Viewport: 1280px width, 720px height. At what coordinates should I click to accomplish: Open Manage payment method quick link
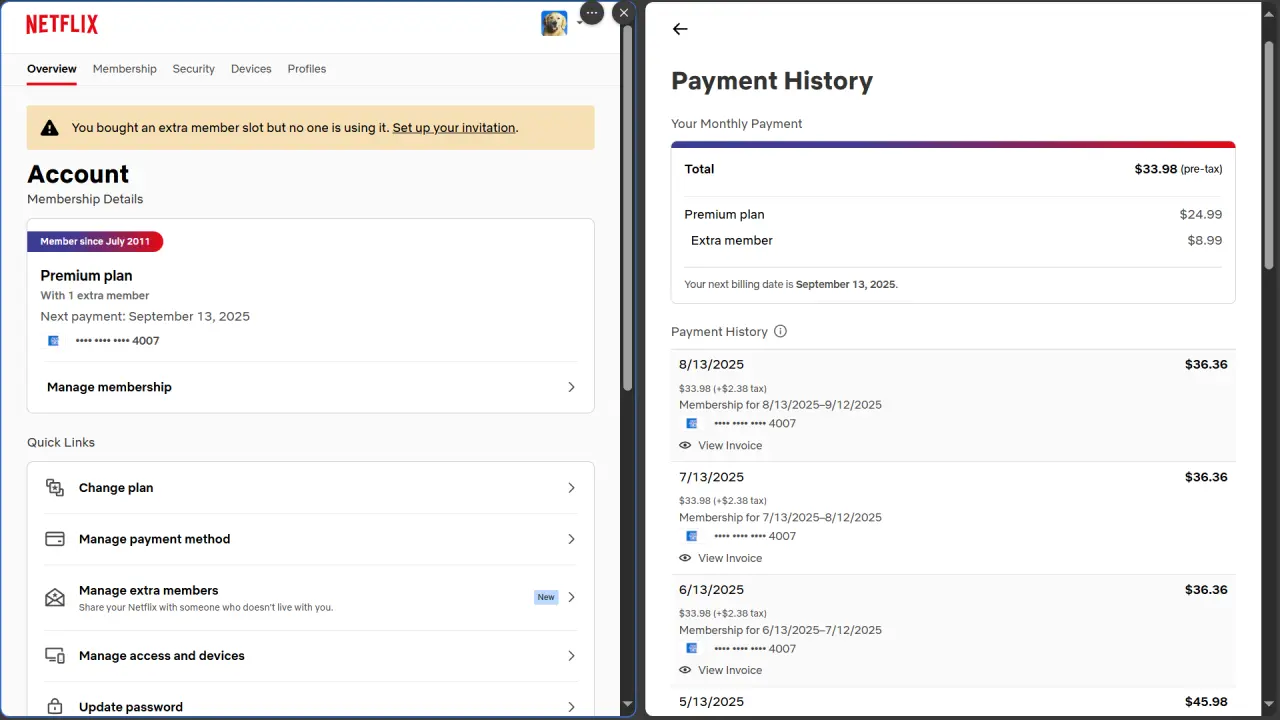coord(311,539)
